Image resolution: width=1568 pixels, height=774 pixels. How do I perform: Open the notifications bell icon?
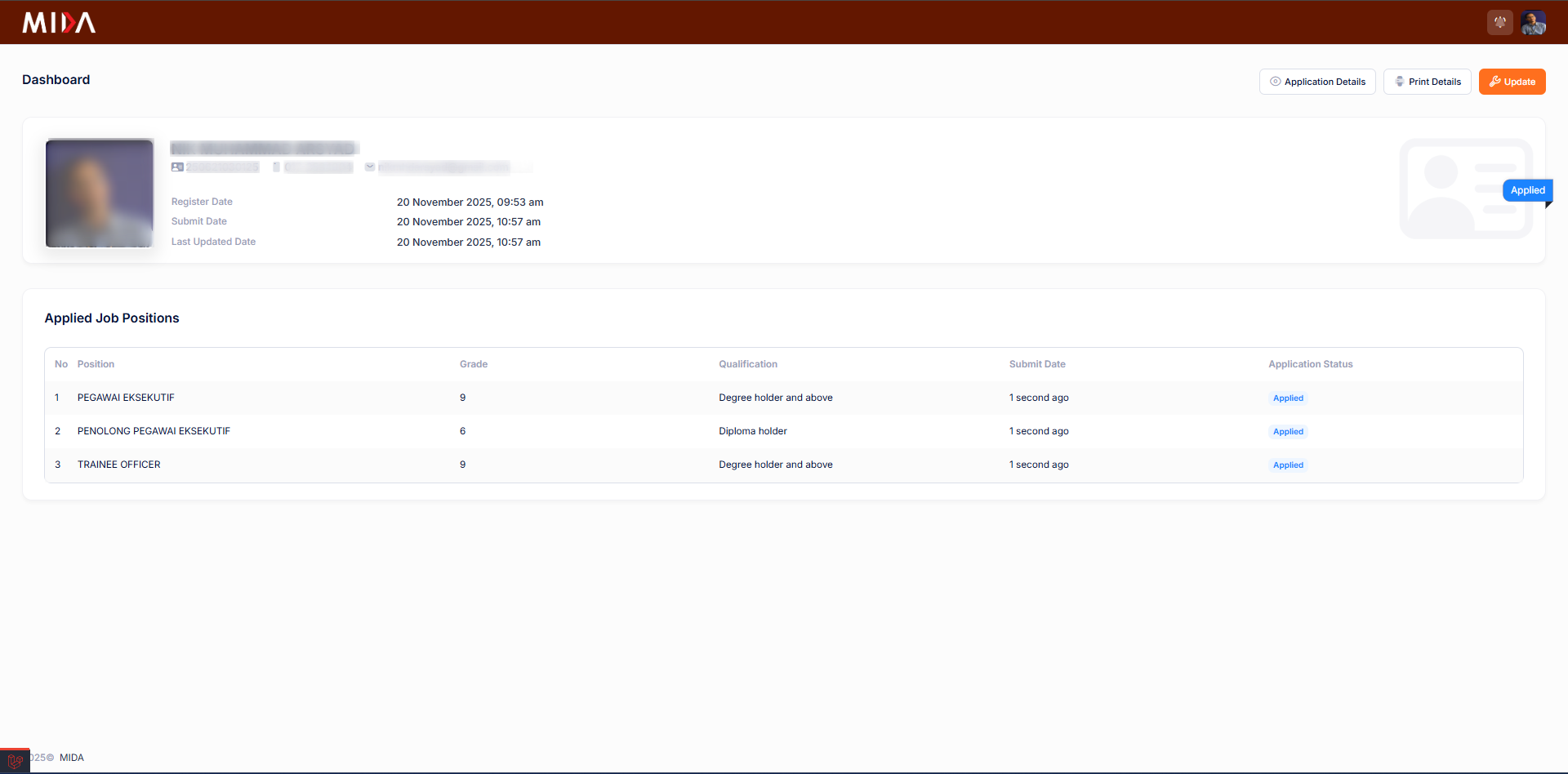pyautogui.click(x=1499, y=22)
